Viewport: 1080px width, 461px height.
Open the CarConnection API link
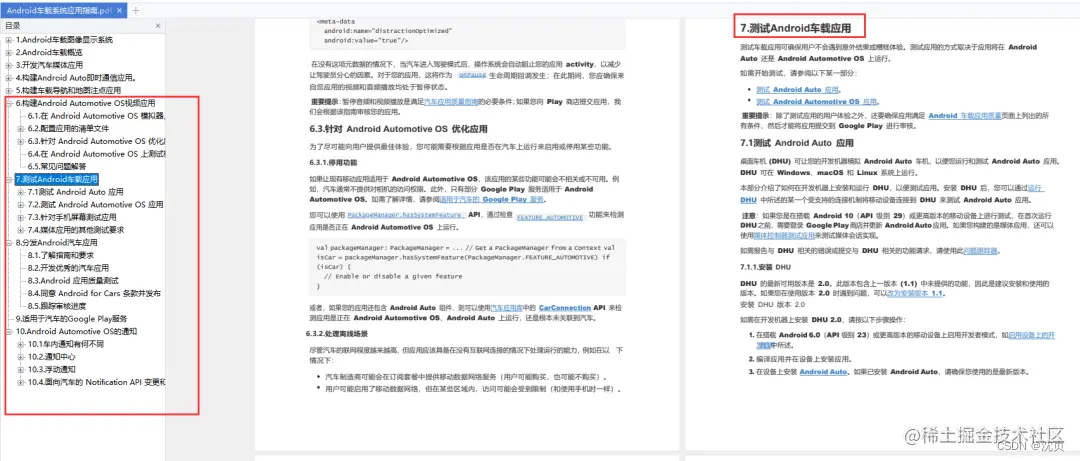click(565, 307)
